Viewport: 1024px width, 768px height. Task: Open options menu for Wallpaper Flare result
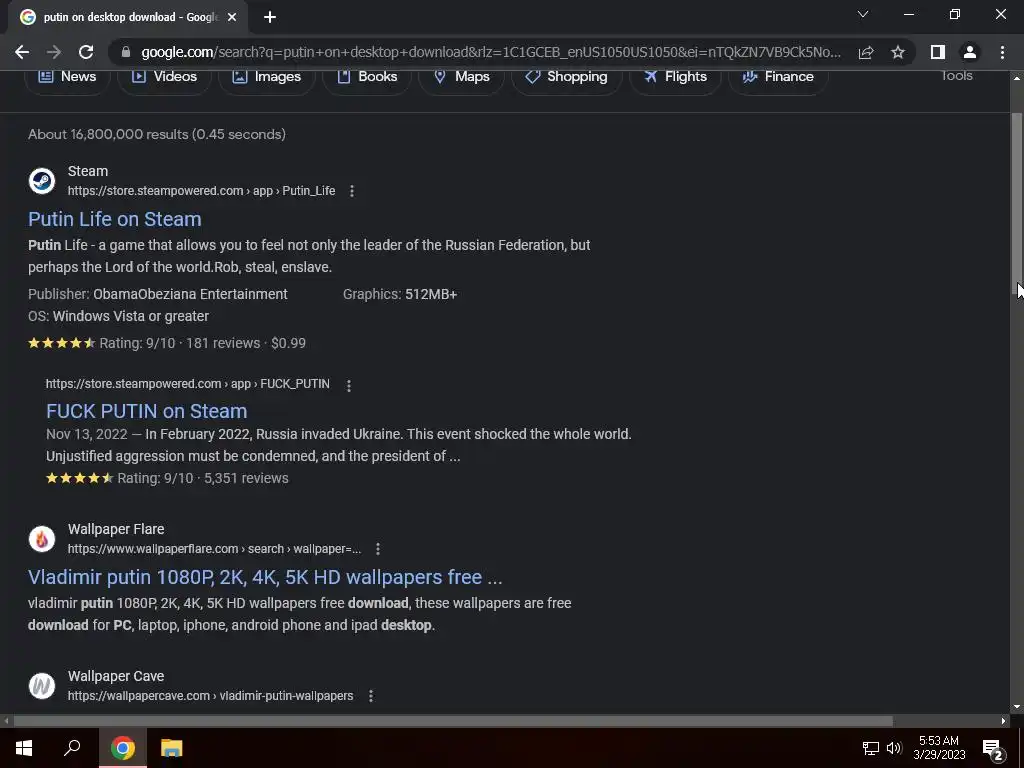coord(377,549)
